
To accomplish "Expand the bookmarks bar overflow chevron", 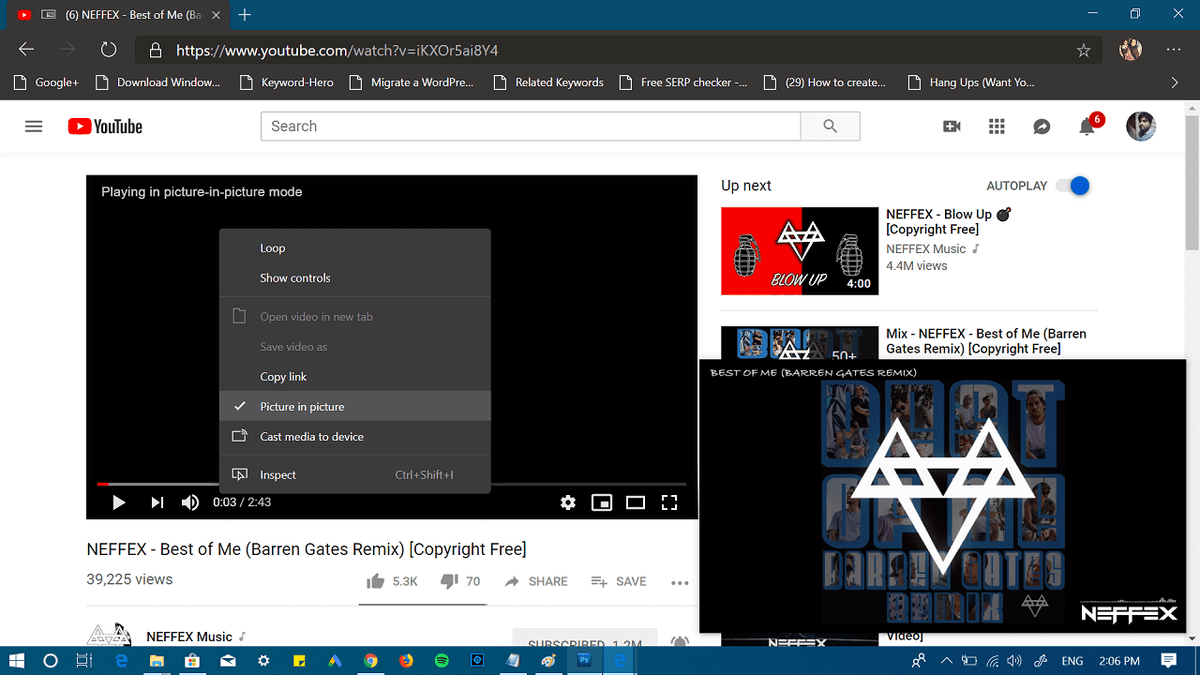I will click(1175, 82).
